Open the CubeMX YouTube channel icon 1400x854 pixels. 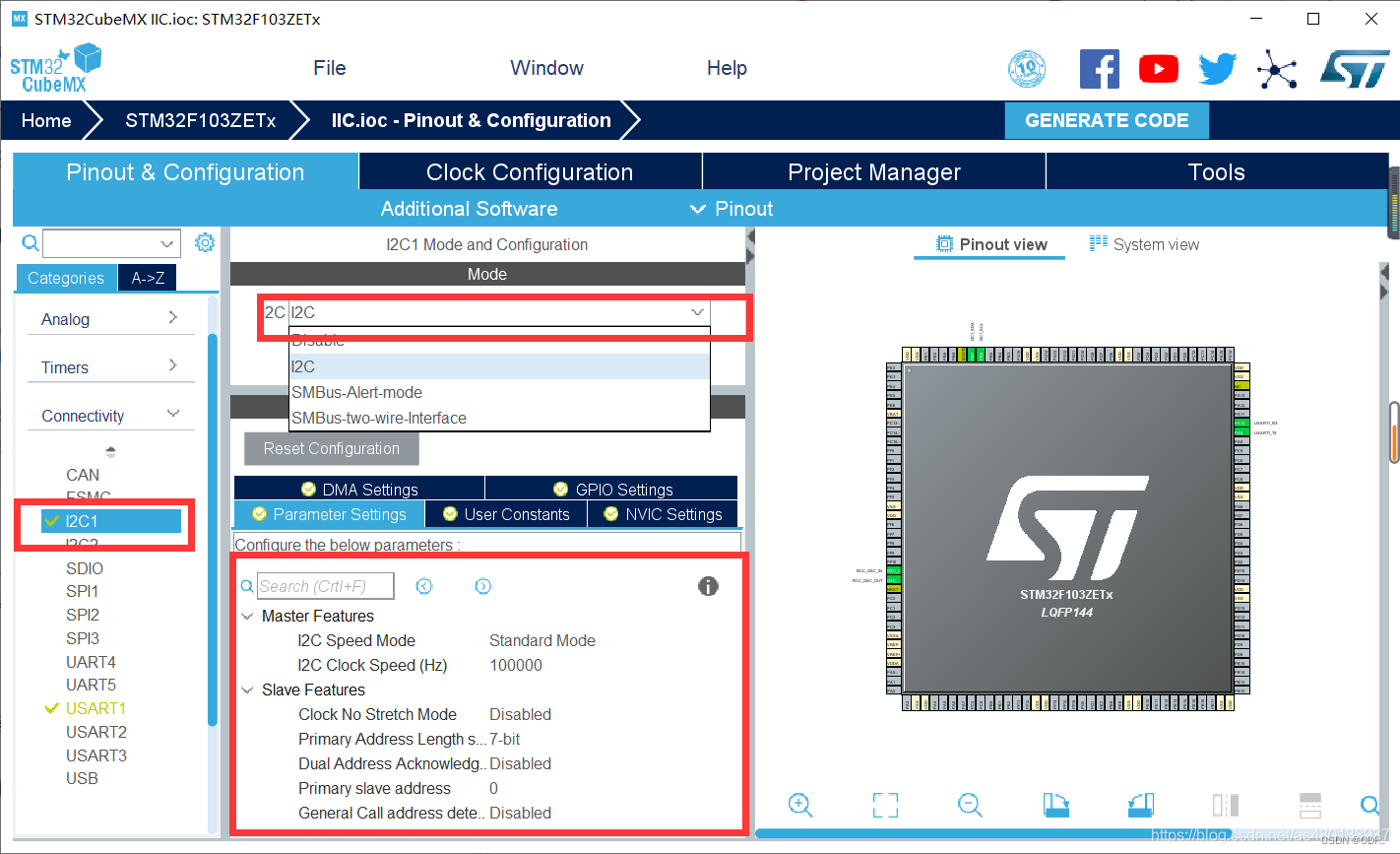(1159, 68)
